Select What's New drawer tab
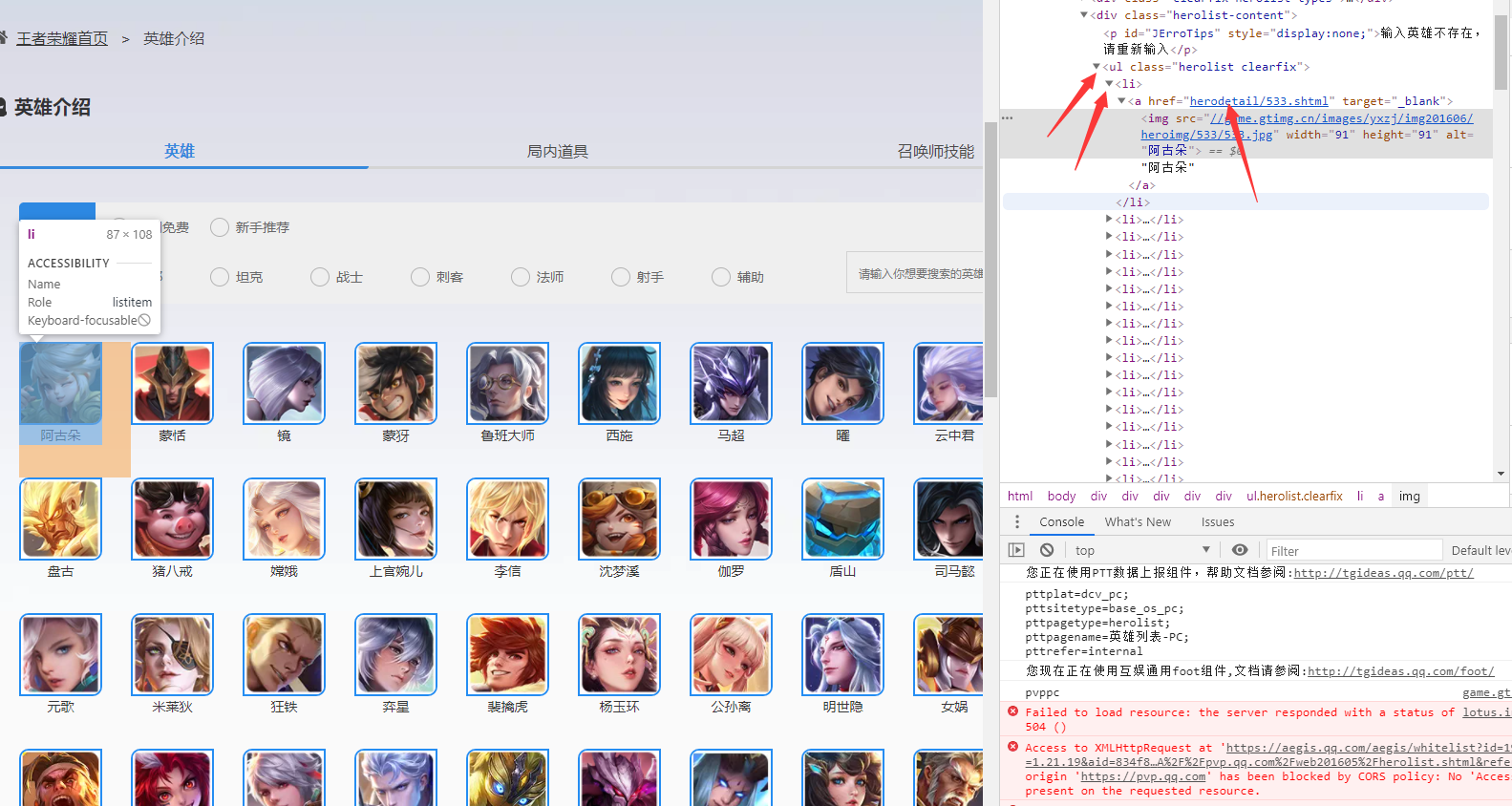The height and width of the screenshot is (806, 1512). tap(1138, 521)
